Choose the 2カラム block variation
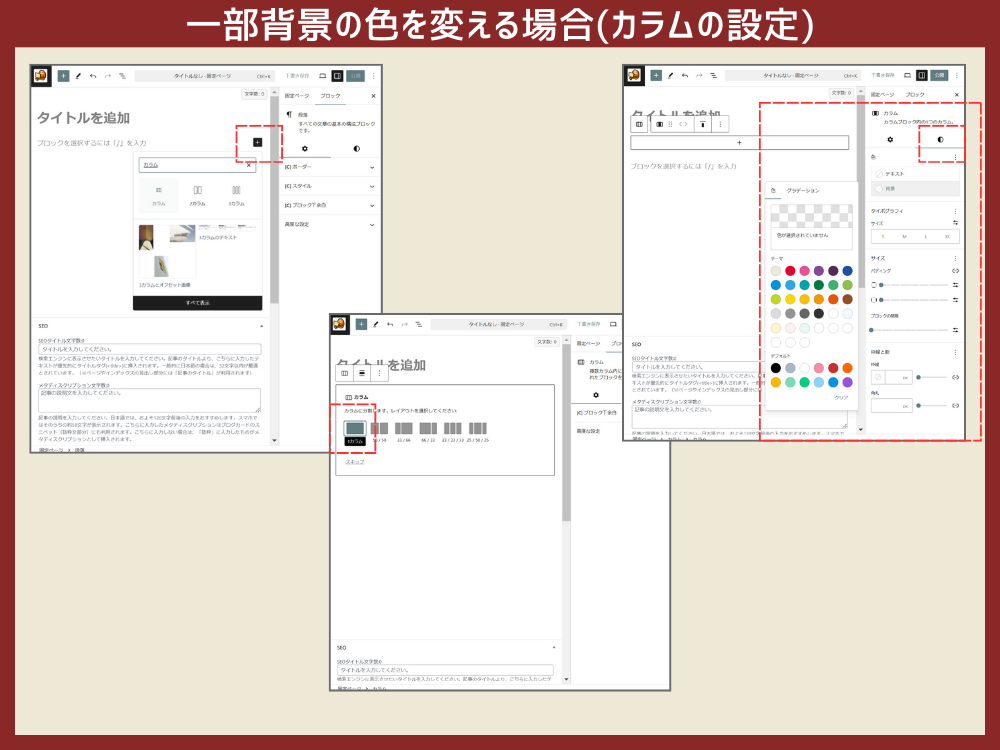This screenshot has width=1000, height=750. click(x=198, y=195)
